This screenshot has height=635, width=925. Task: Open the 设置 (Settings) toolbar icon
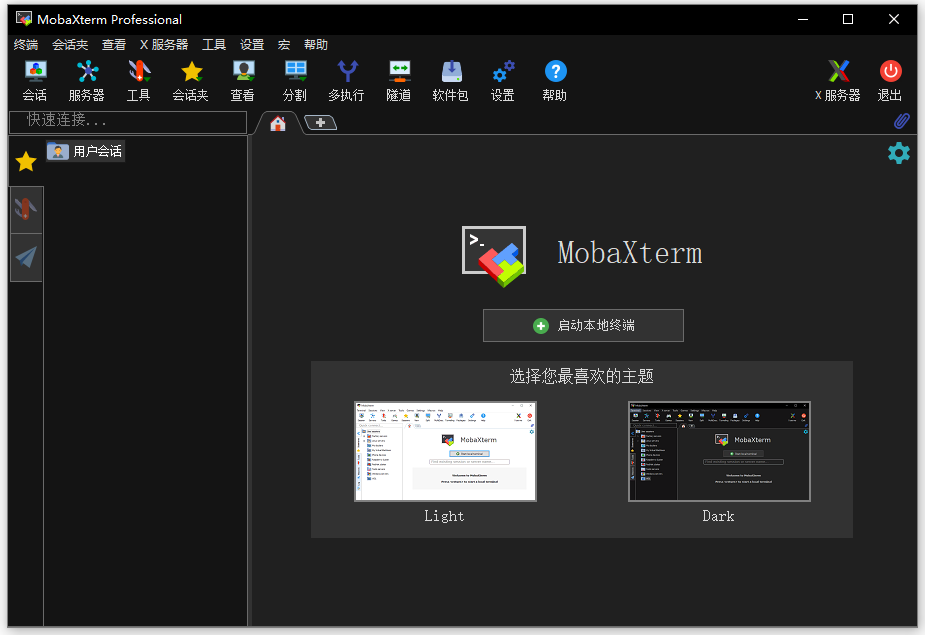tap(503, 81)
